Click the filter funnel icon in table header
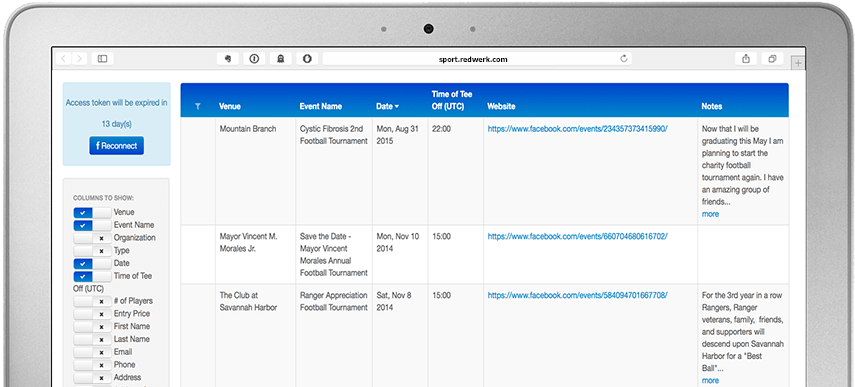The height and width of the screenshot is (387, 855). point(197,106)
